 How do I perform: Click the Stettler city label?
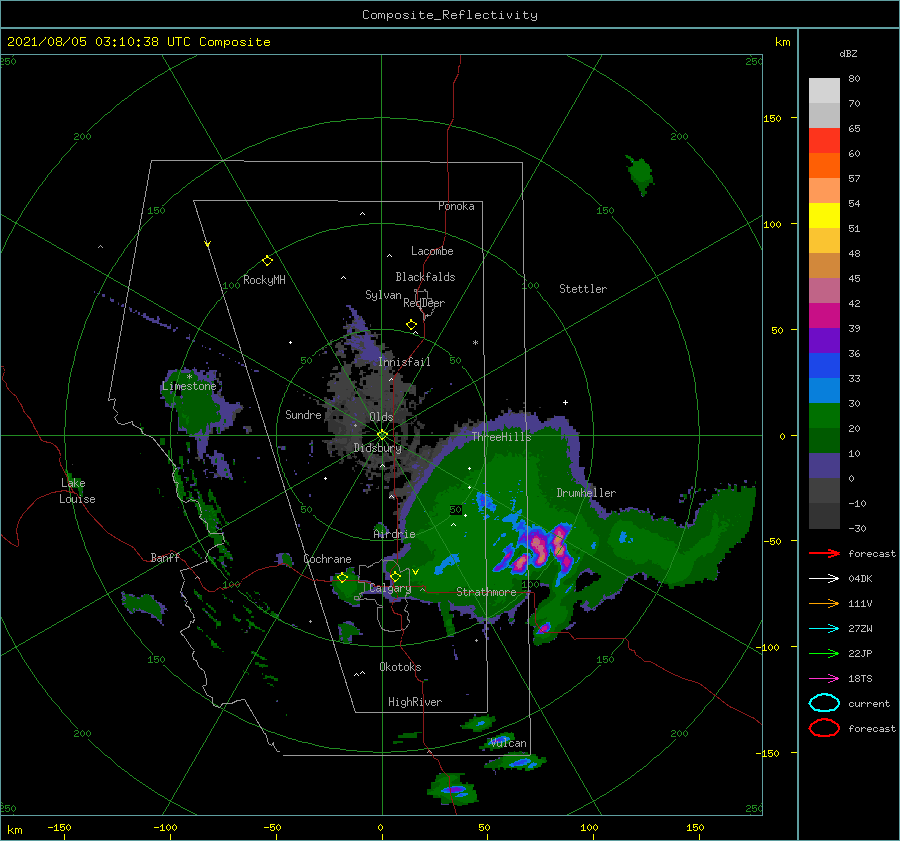(x=583, y=289)
